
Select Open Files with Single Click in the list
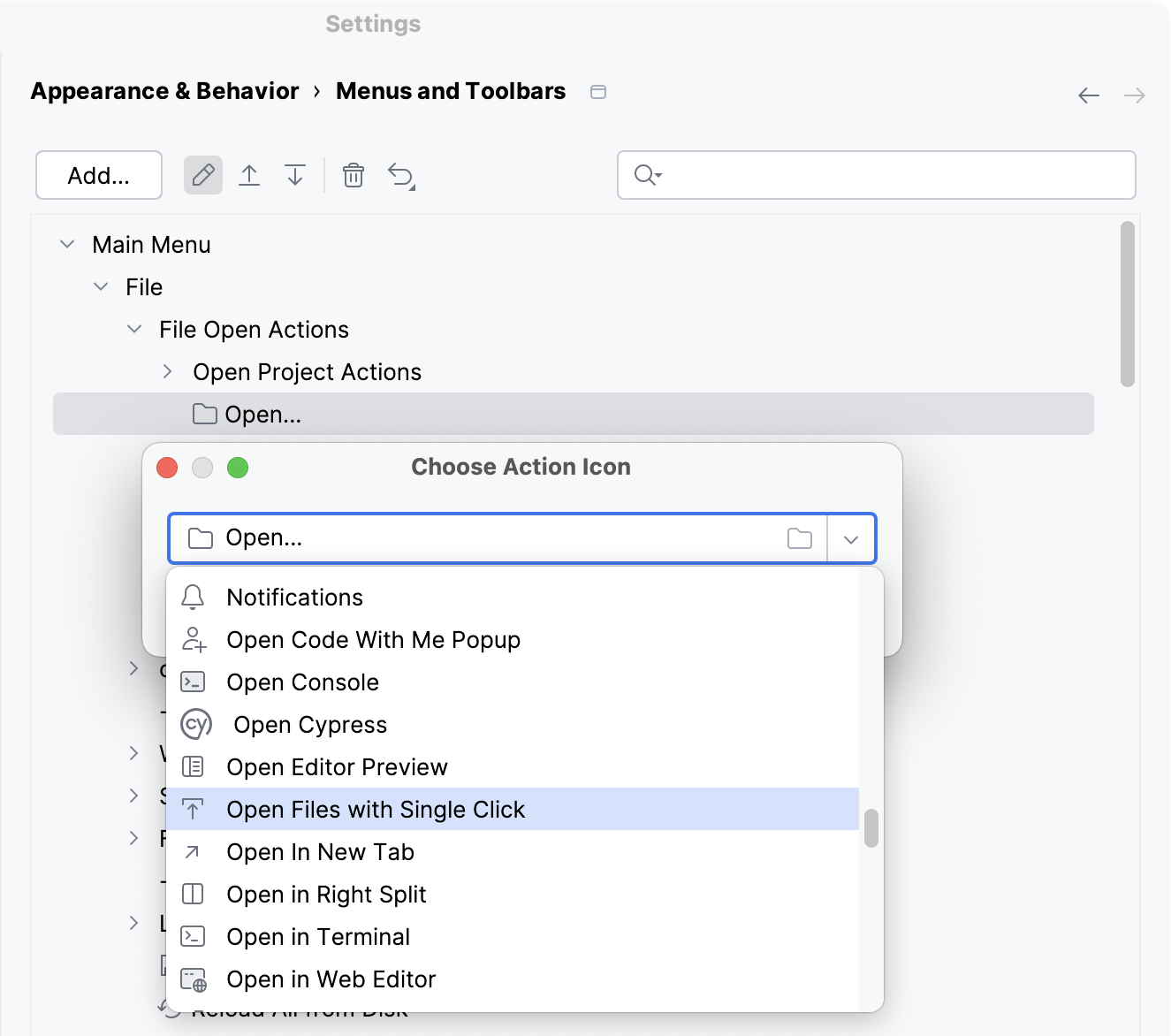(x=376, y=809)
